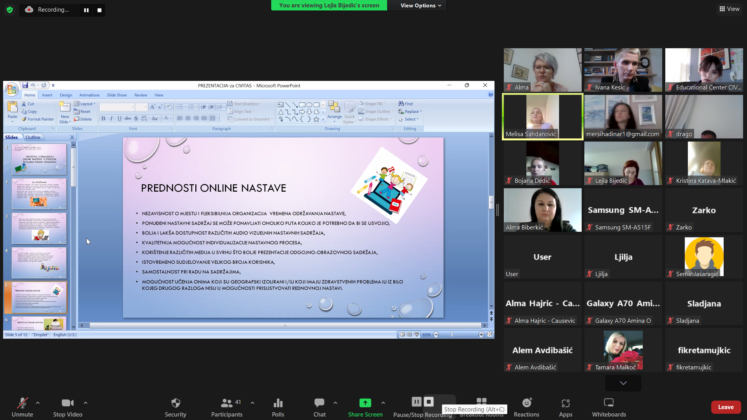Stop the recording from top-left indicator
Image resolution: width=747 pixels, height=420 pixels.
pos(99,10)
